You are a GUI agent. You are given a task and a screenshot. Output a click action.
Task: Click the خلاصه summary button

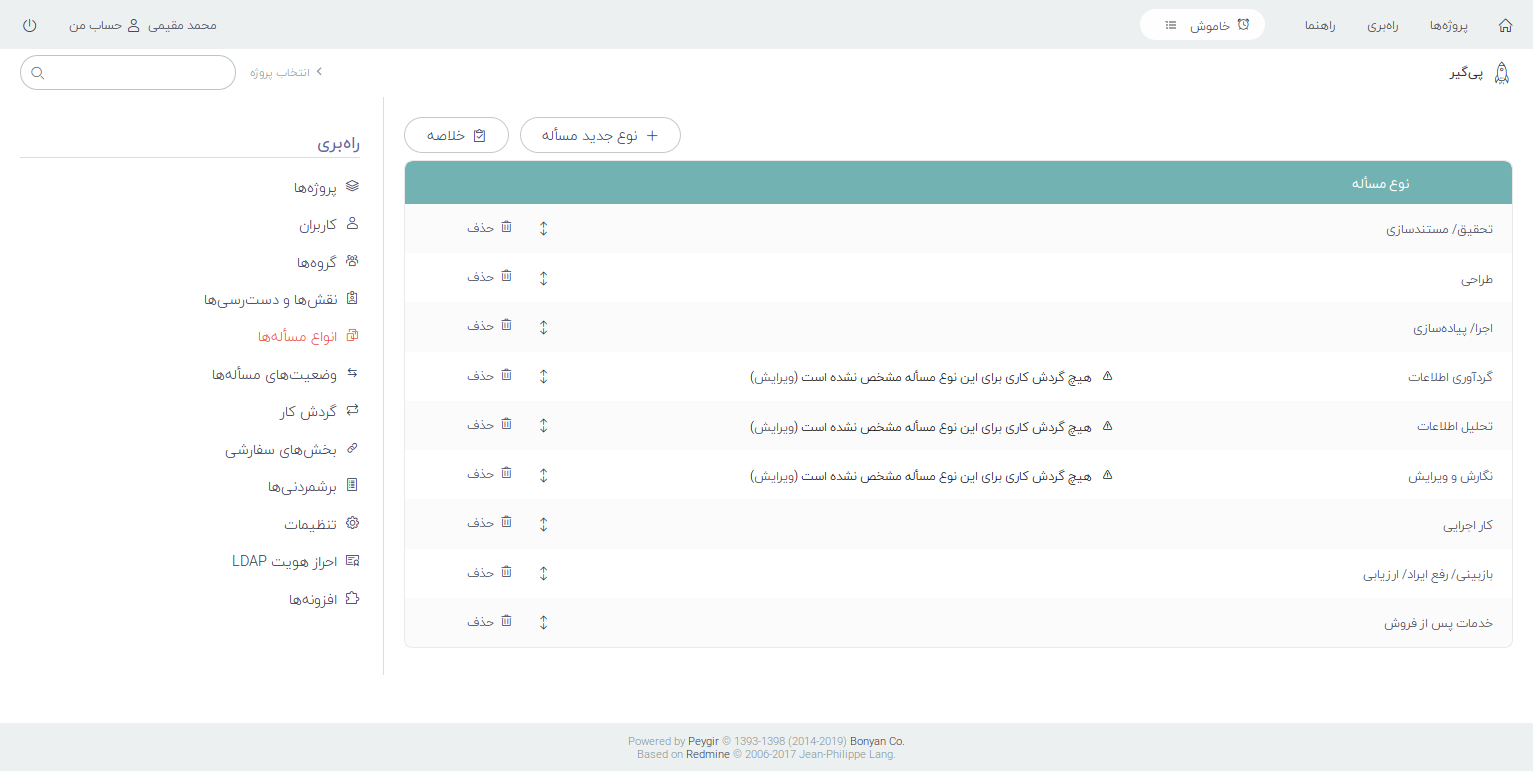tap(456, 135)
